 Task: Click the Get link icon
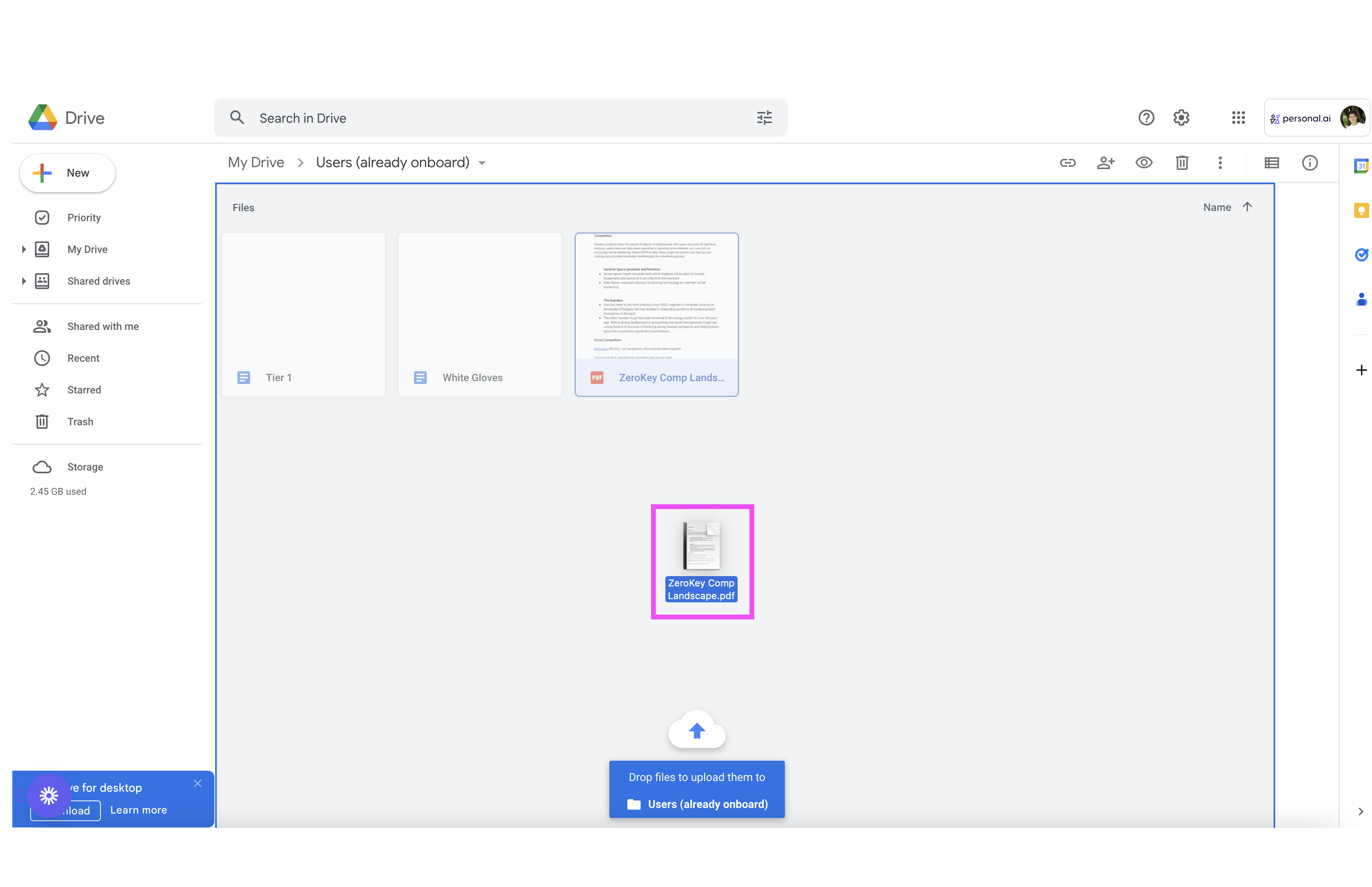(1068, 162)
